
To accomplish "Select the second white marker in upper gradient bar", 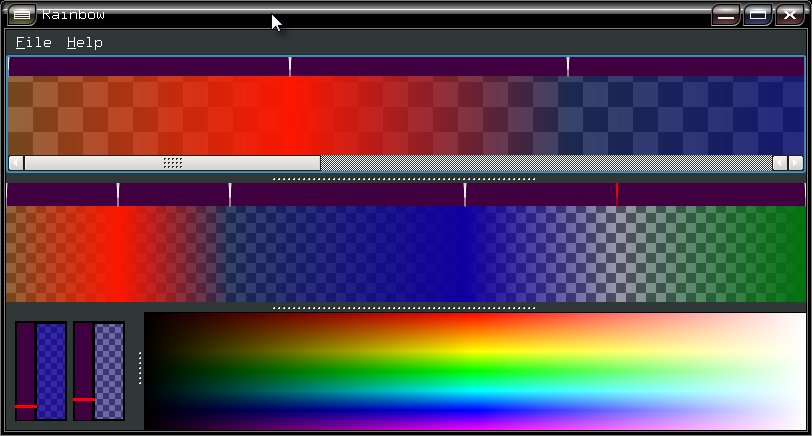I will (568, 67).
